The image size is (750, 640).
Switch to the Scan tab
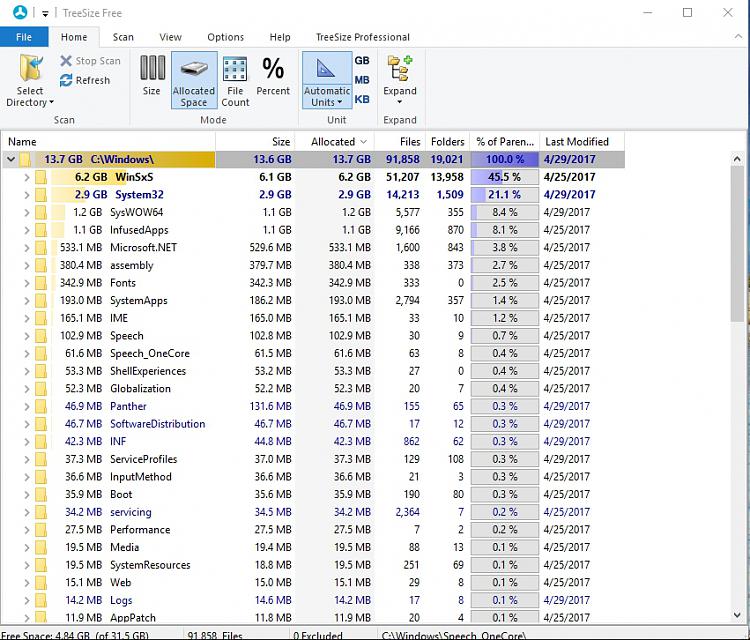[x=123, y=37]
